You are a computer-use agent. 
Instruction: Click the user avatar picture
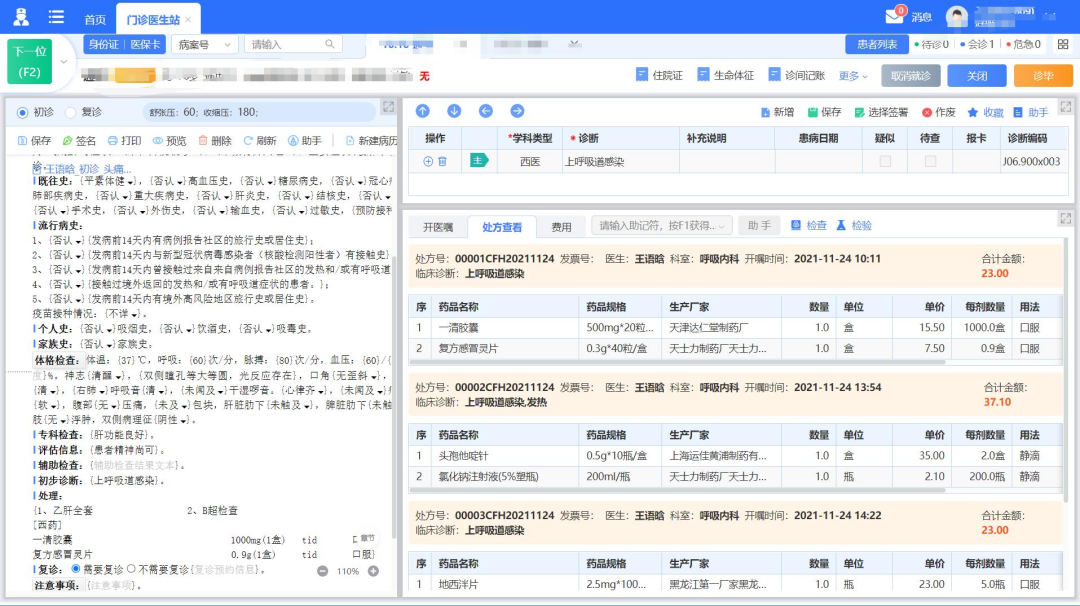coord(956,17)
